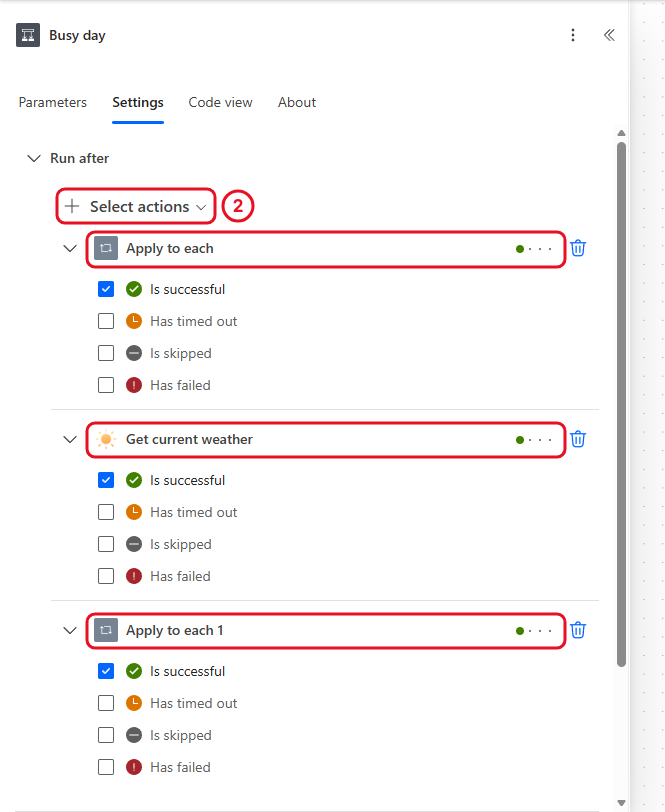Viewport: 665px width, 812px height.
Task: Check Is skipped under Get current weather
Action: tap(106, 544)
